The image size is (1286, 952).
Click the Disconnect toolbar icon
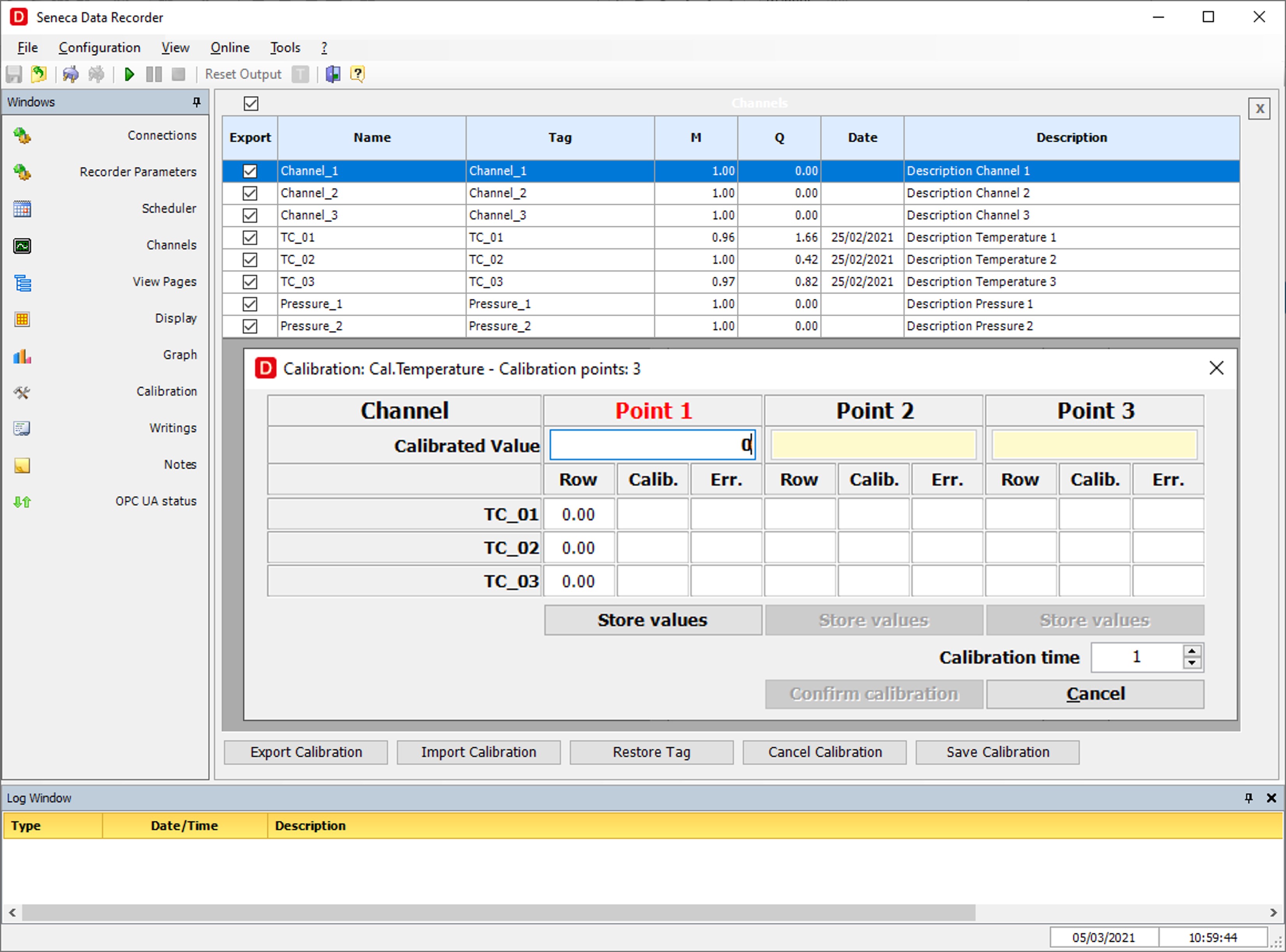(x=96, y=74)
